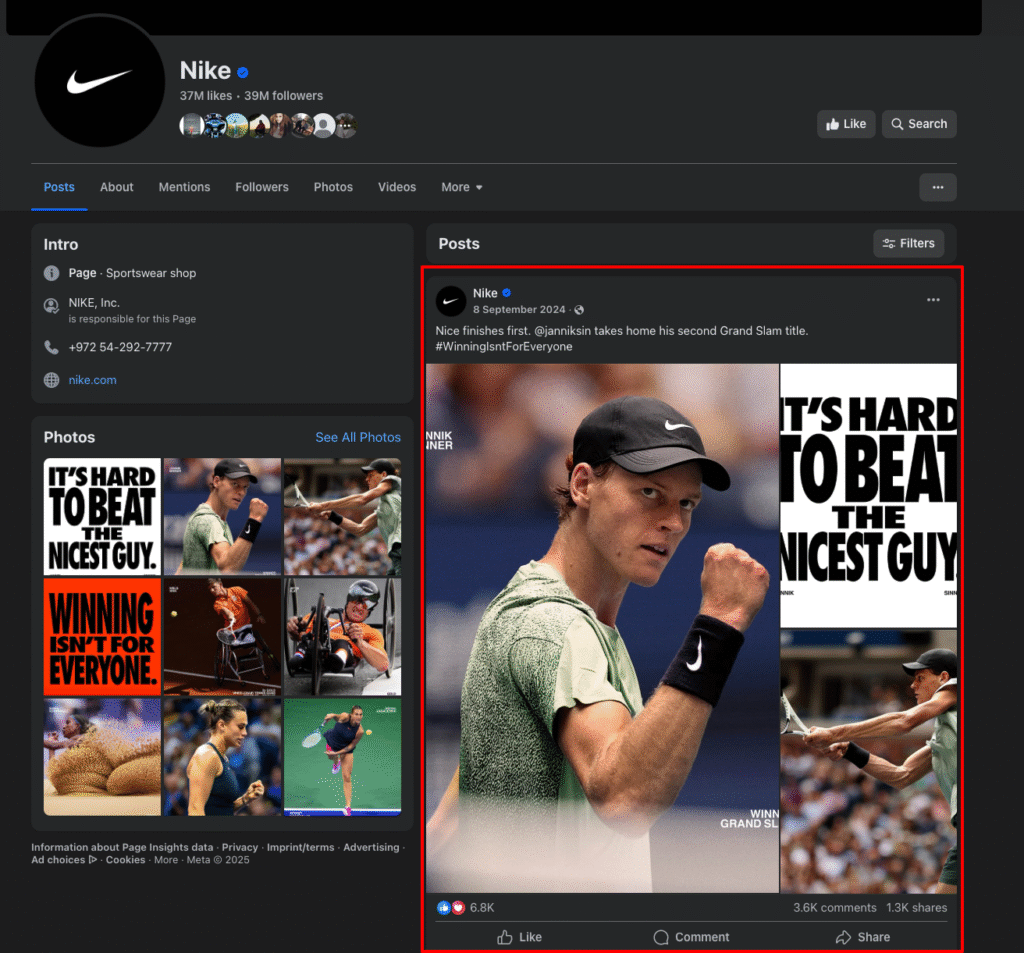Search within the Nike page
Screen dimensions: 1024x953
click(x=919, y=124)
